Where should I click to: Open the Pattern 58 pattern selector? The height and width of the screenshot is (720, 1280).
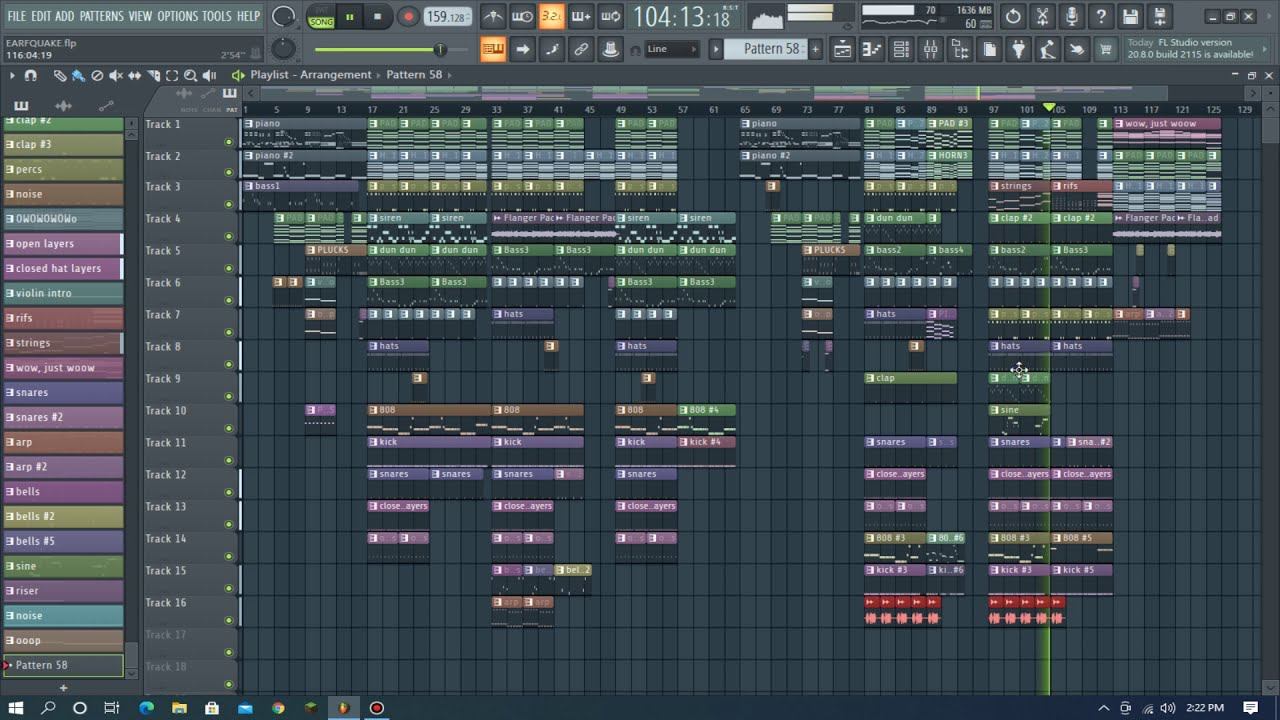(x=765, y=49)
